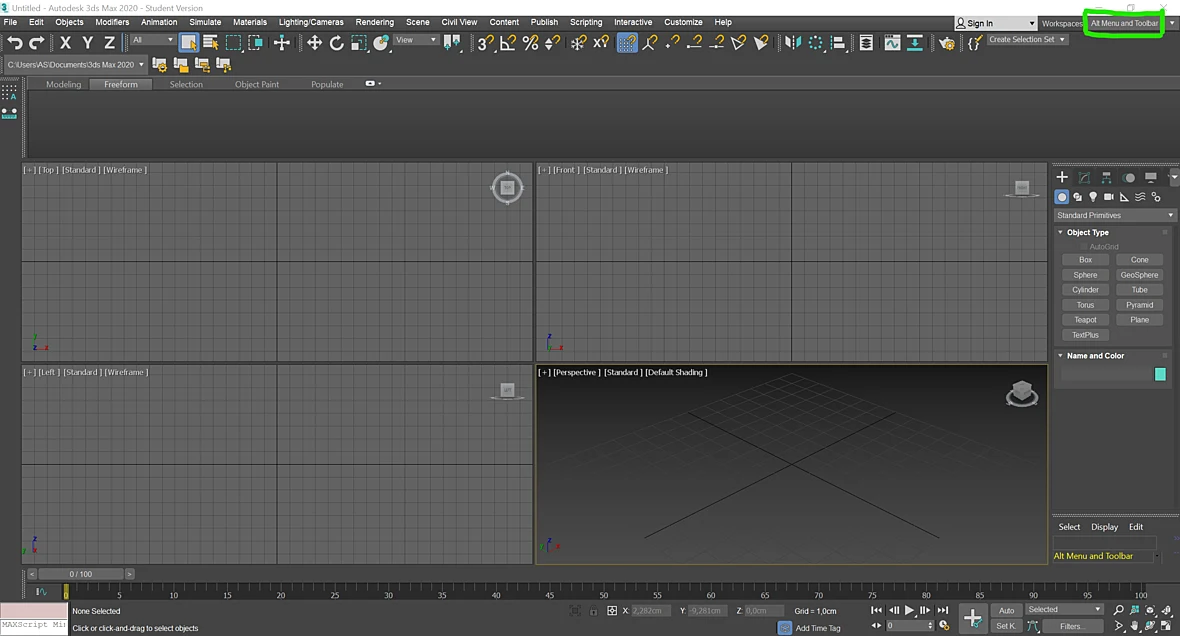This screenshot has width=1180, height=636.
Task: Switch to the Modeling ribbon tab
Action: click(x=63, y=84)
